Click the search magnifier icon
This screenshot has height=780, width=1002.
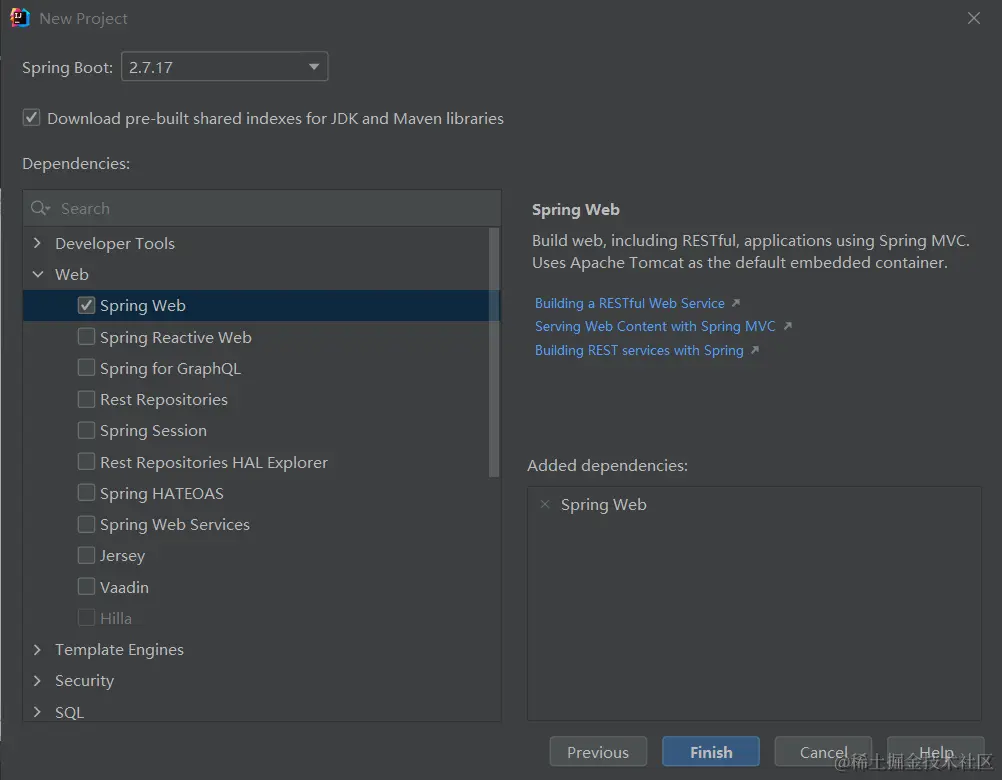point(40,208)
